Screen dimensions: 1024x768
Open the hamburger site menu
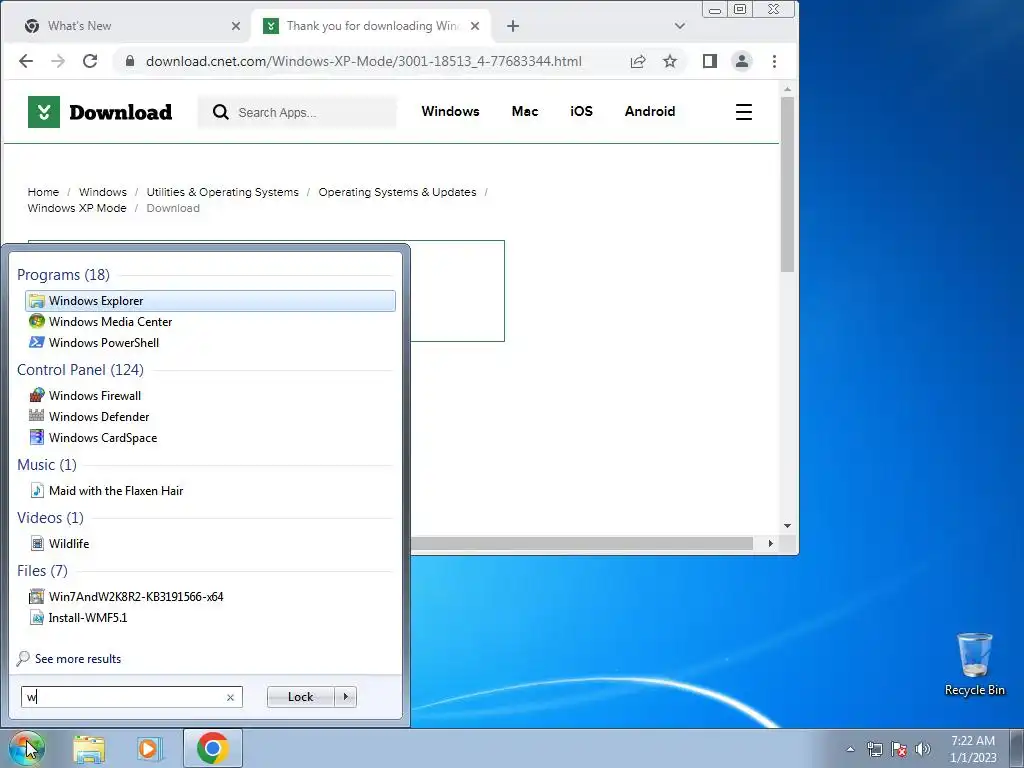[744, 112]
